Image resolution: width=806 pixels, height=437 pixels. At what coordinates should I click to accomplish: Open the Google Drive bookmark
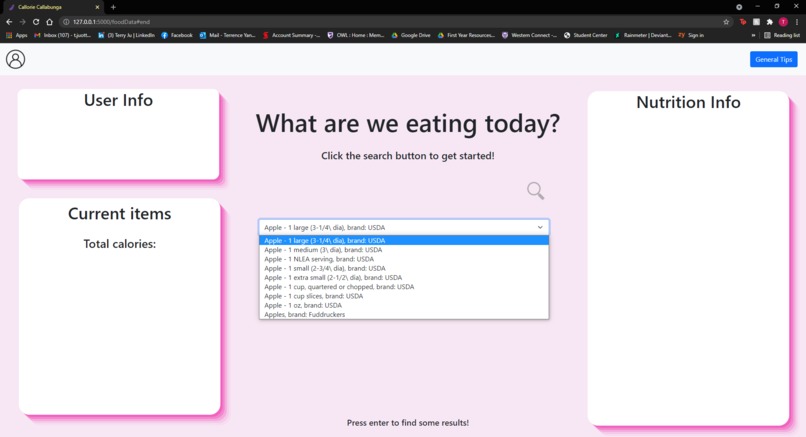[411, 35]
